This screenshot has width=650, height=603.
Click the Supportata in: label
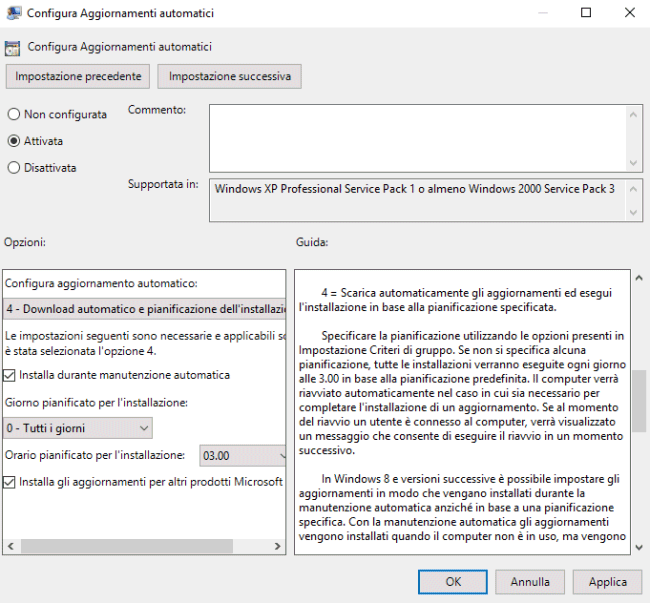pos(163,184)
